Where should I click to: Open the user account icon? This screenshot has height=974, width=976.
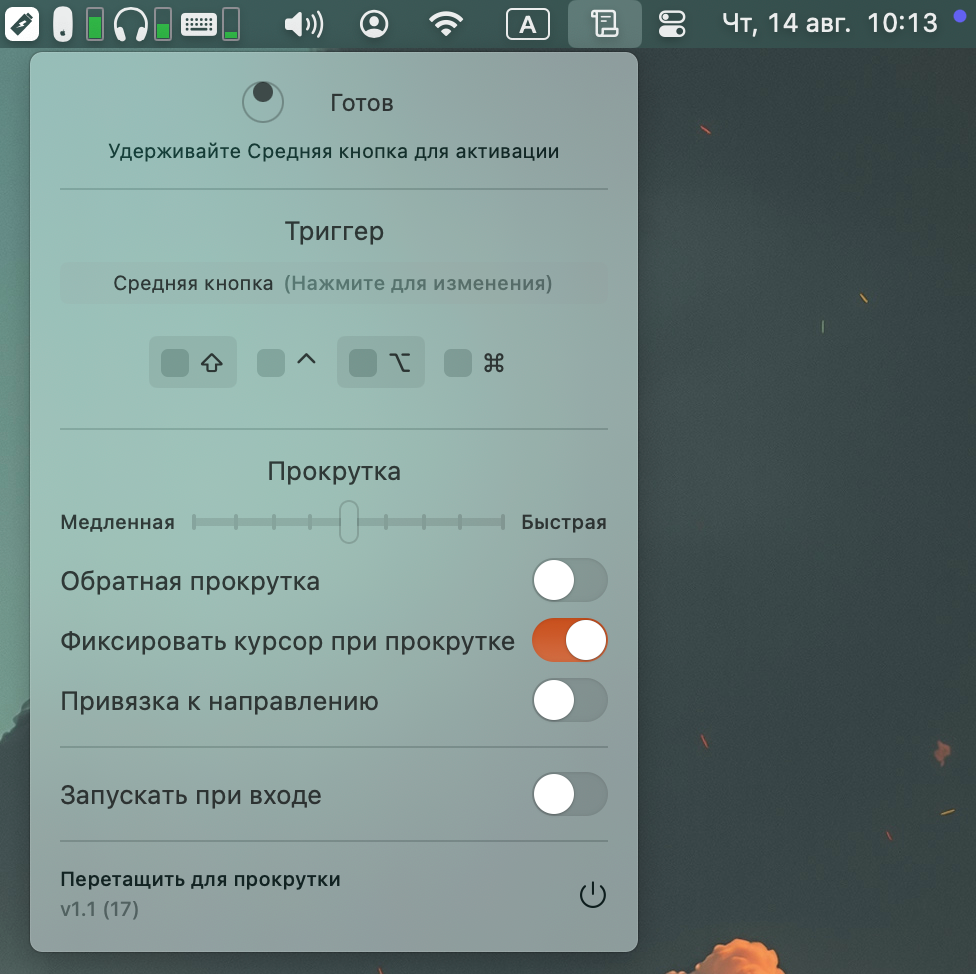pos(374,24)
